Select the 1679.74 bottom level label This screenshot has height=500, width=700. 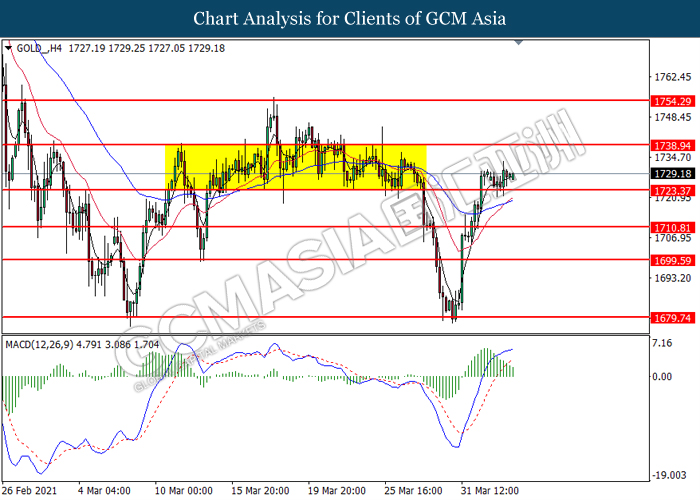click(x=672, y=318)
